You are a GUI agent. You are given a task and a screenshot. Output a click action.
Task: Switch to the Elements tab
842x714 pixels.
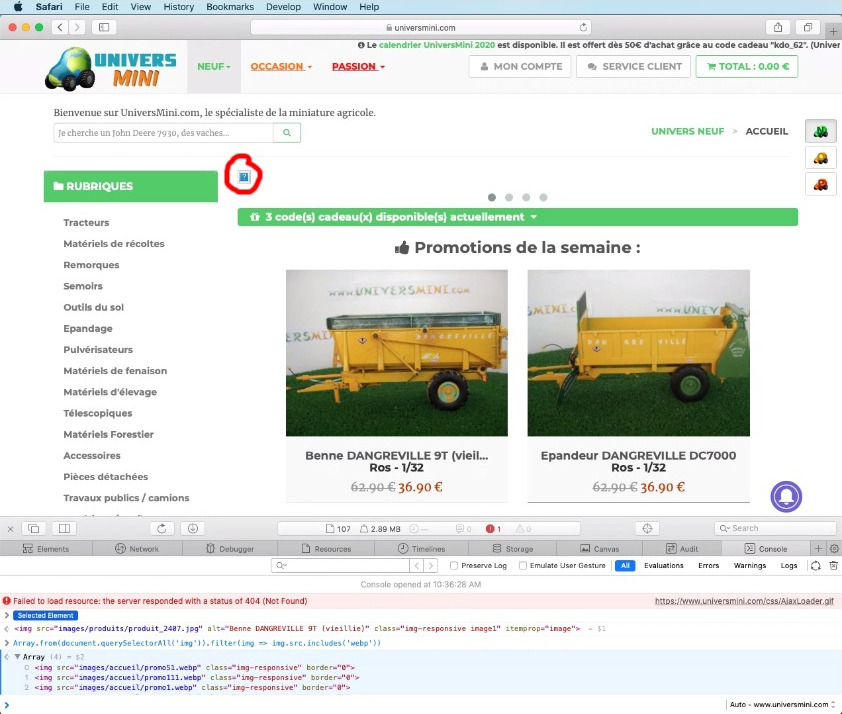pyautogui.click(x=46, y=549)
